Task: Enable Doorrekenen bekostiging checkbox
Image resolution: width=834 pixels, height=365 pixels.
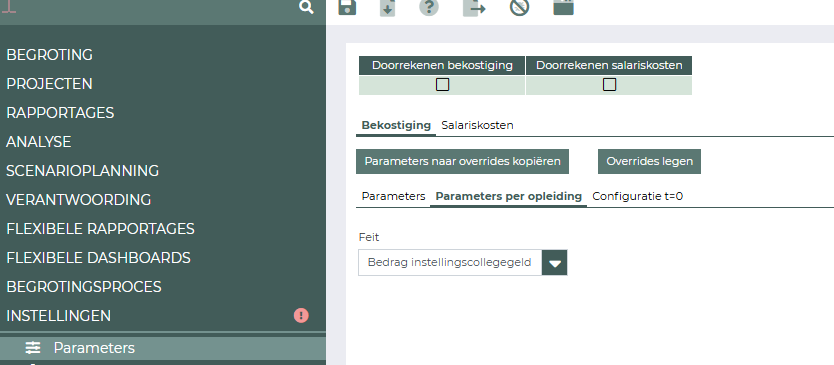Action: click(x=443, y=85)
